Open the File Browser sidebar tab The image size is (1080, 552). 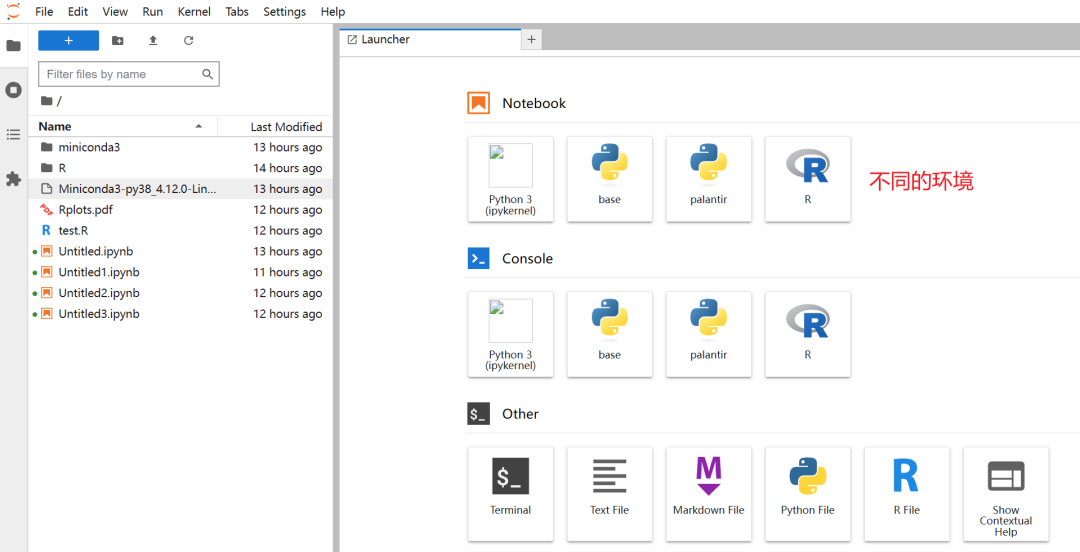coord(13,45)
